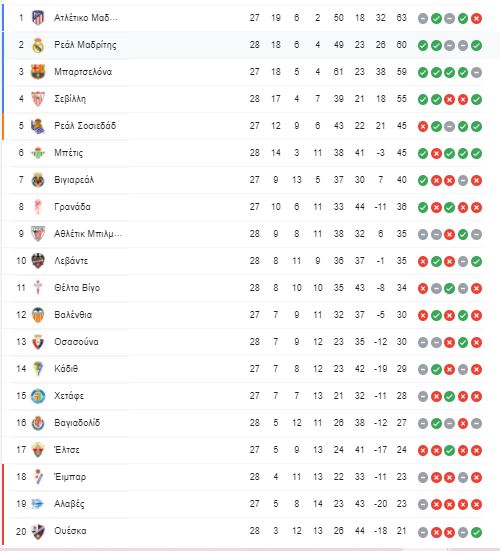This screenshot has width=500, height=551.
Task: Click Real Sociedad's red loss form icon
Action: click(423, 127)
